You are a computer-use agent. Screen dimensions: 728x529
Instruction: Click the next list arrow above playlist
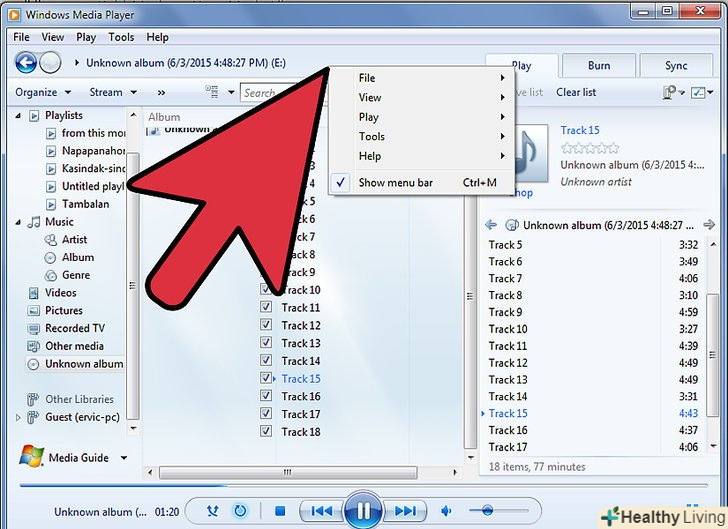pos(709,225)
